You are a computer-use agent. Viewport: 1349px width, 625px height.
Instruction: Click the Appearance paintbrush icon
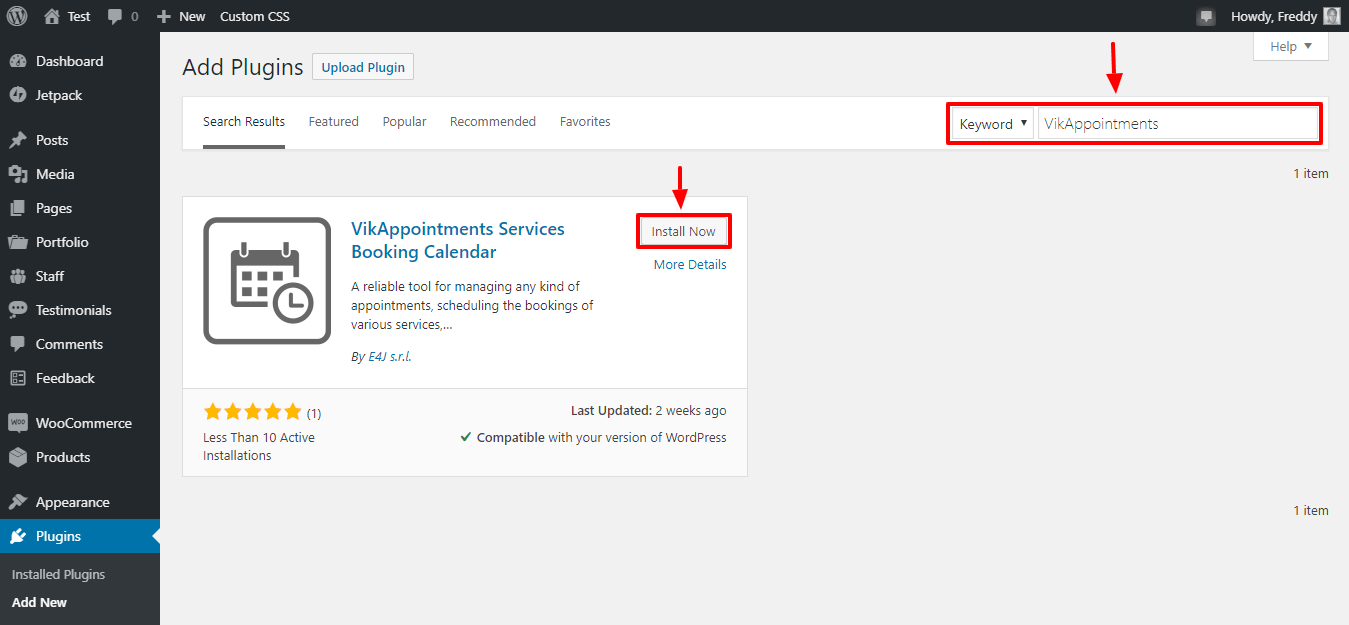18,502
